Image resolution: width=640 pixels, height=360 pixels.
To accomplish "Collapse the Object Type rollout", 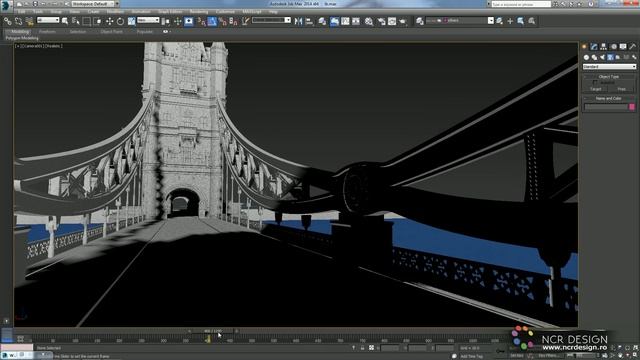I will 609,76.
